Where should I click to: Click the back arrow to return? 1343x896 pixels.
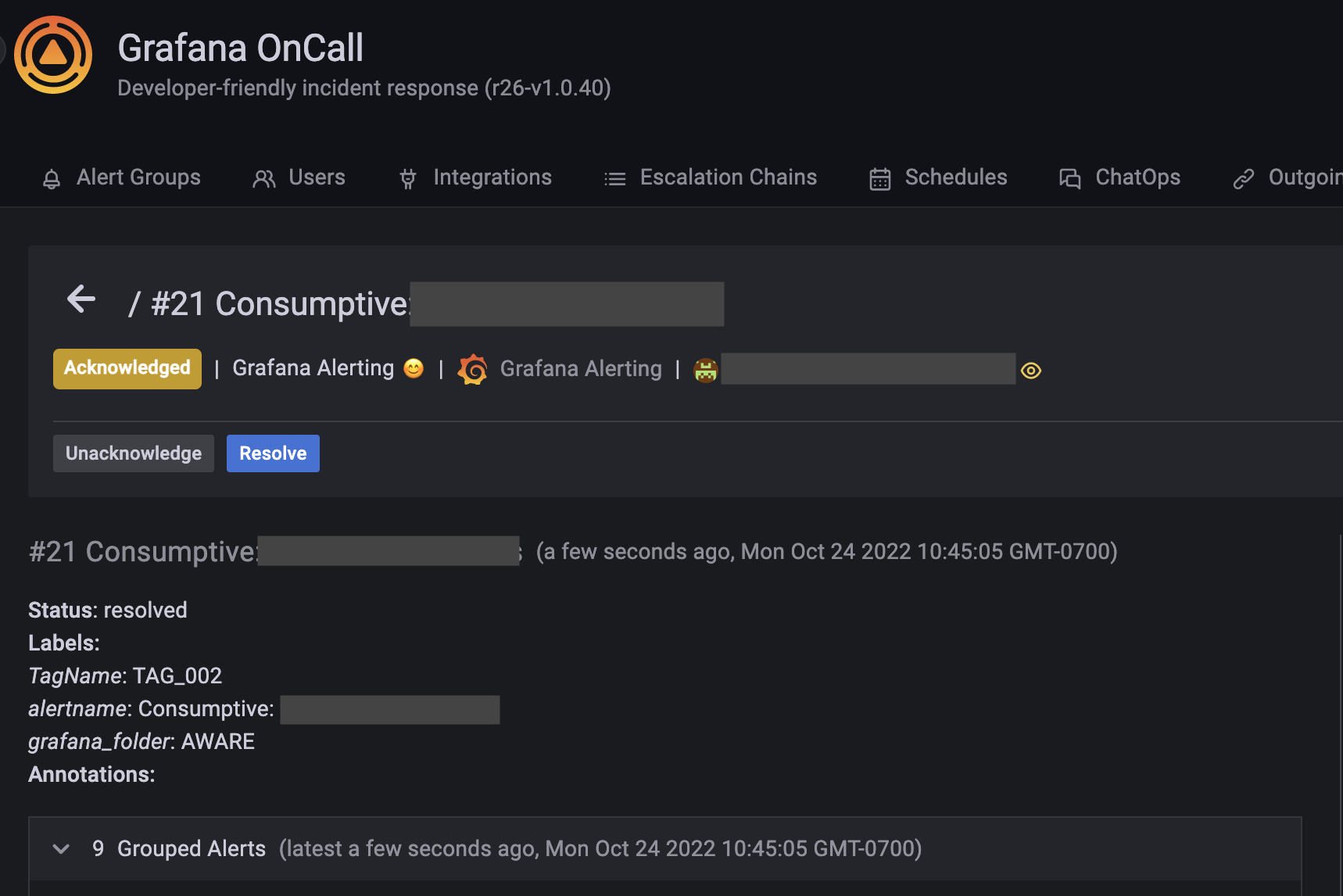click(80, 299)
